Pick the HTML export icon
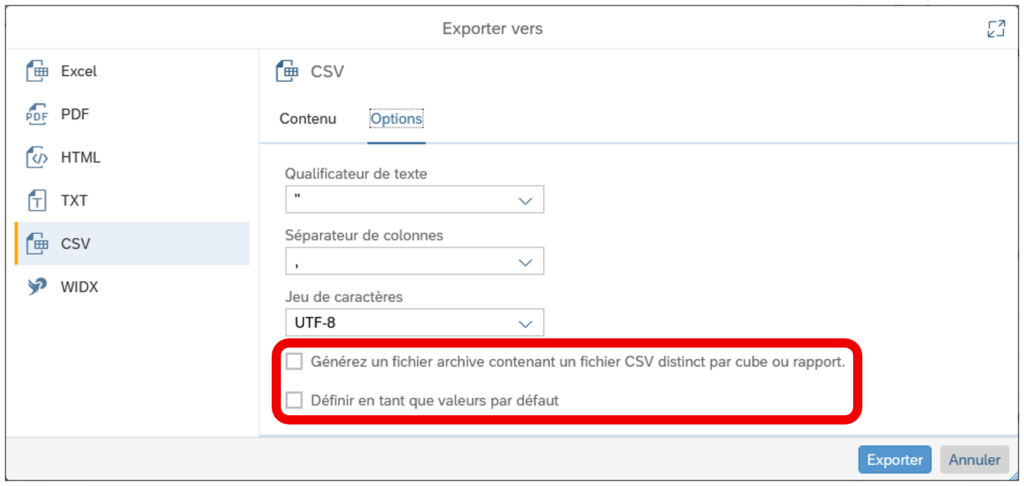 [x=37, y=157]
